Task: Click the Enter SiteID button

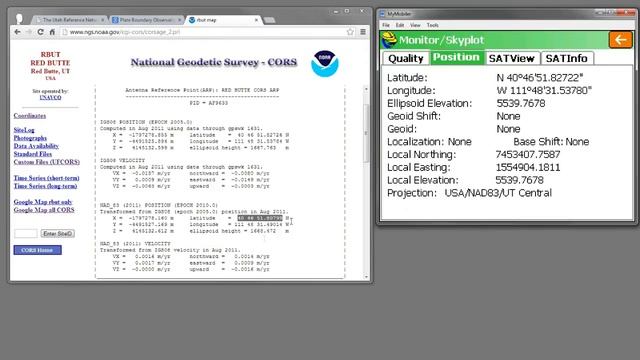Action: point(58,233)
